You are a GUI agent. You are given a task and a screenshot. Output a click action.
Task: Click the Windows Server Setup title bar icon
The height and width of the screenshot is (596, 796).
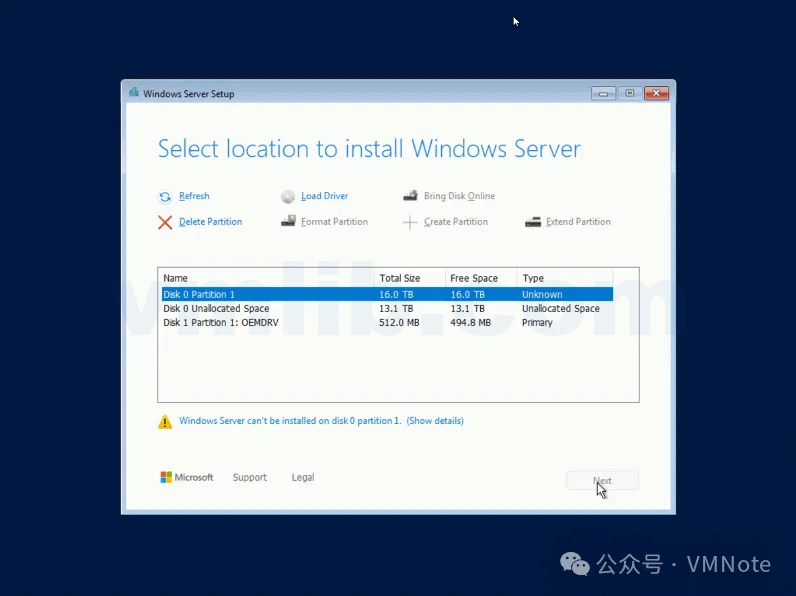[x=134, y=94]
